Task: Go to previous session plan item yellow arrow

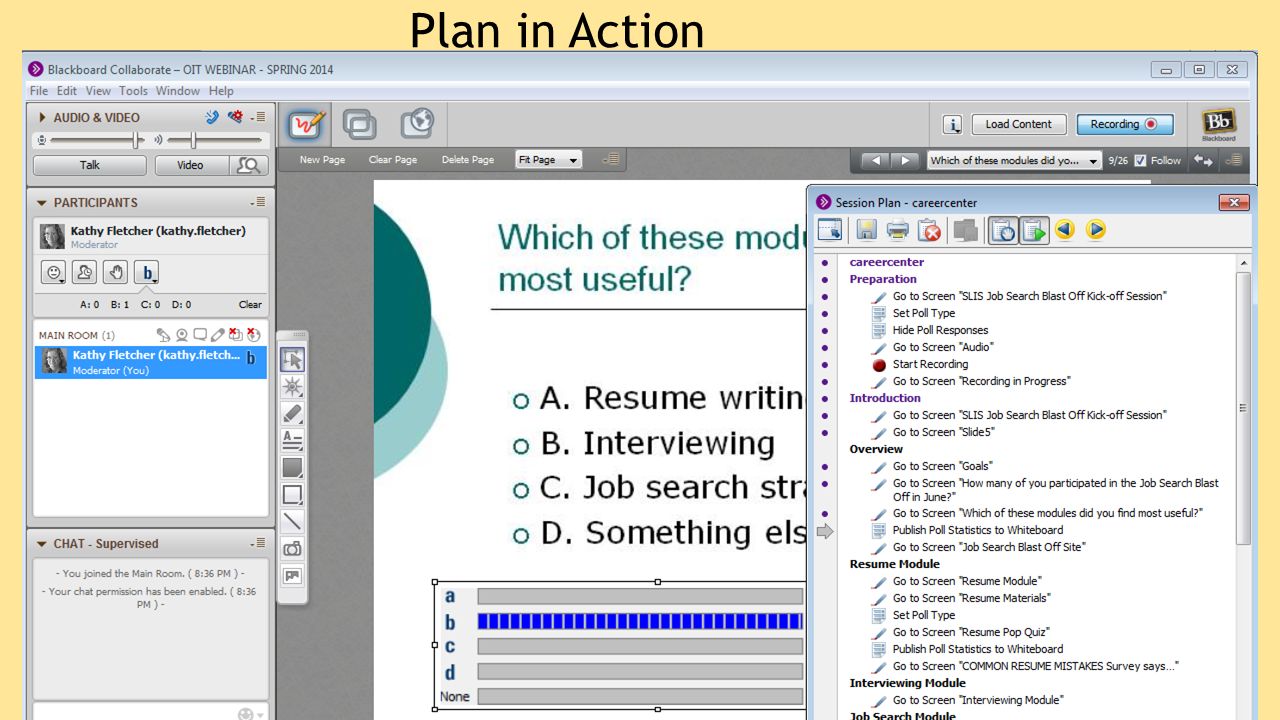Action: [1065, 230]
